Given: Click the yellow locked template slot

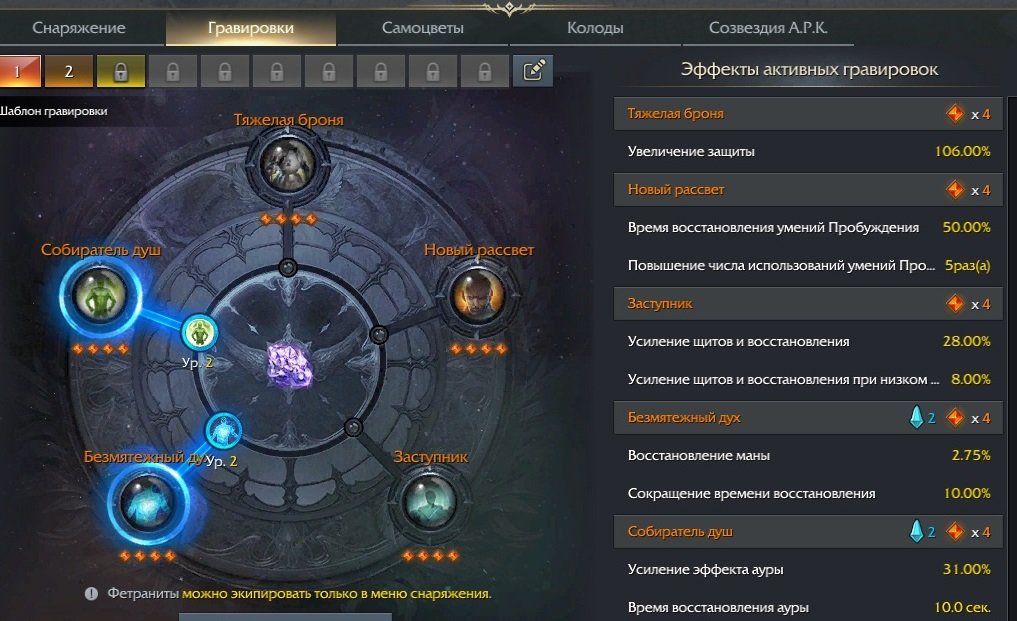Looking at the screenshot, I should pos(121,71).
